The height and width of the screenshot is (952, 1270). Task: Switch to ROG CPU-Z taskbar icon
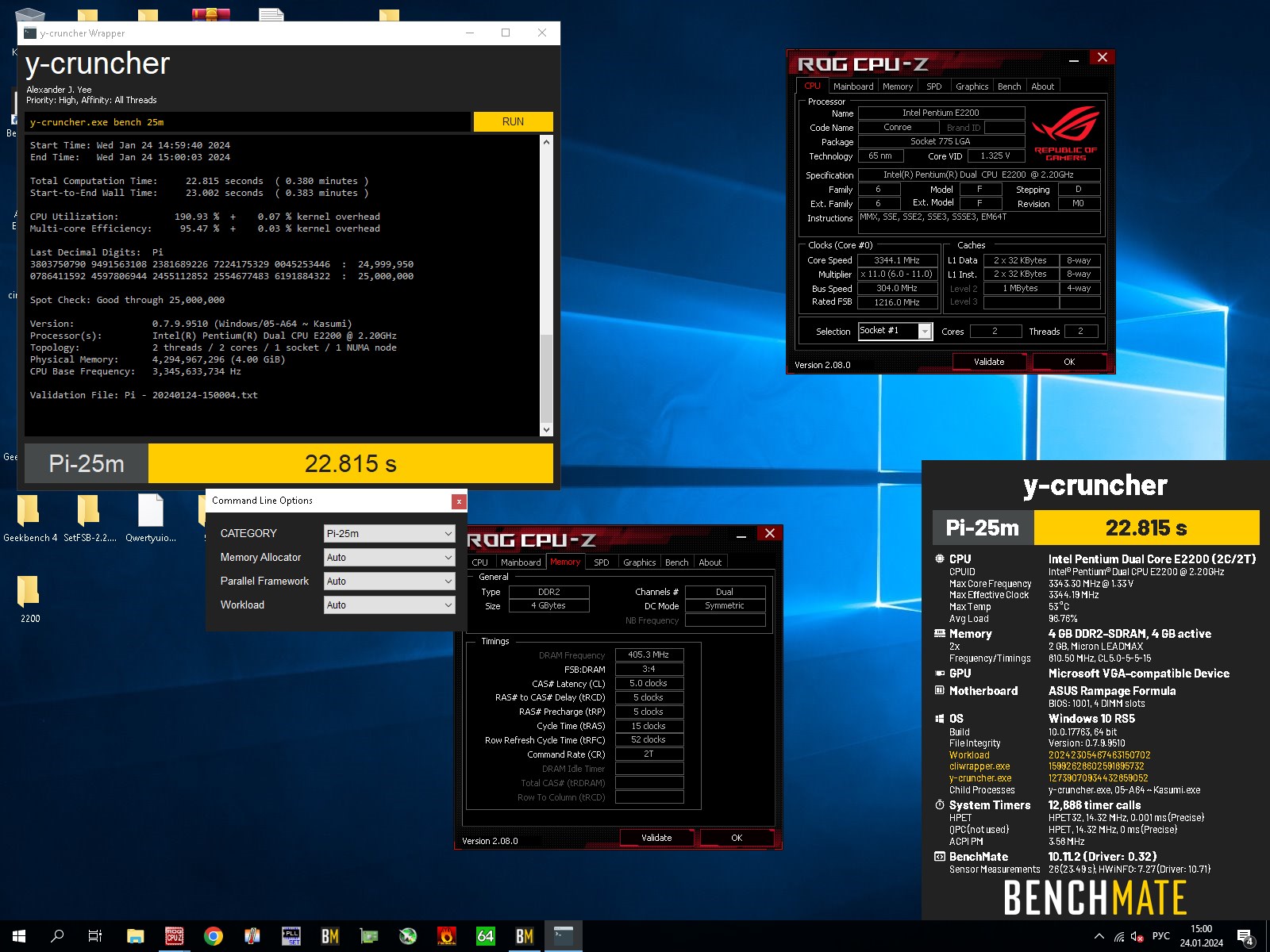coord(174,936)
